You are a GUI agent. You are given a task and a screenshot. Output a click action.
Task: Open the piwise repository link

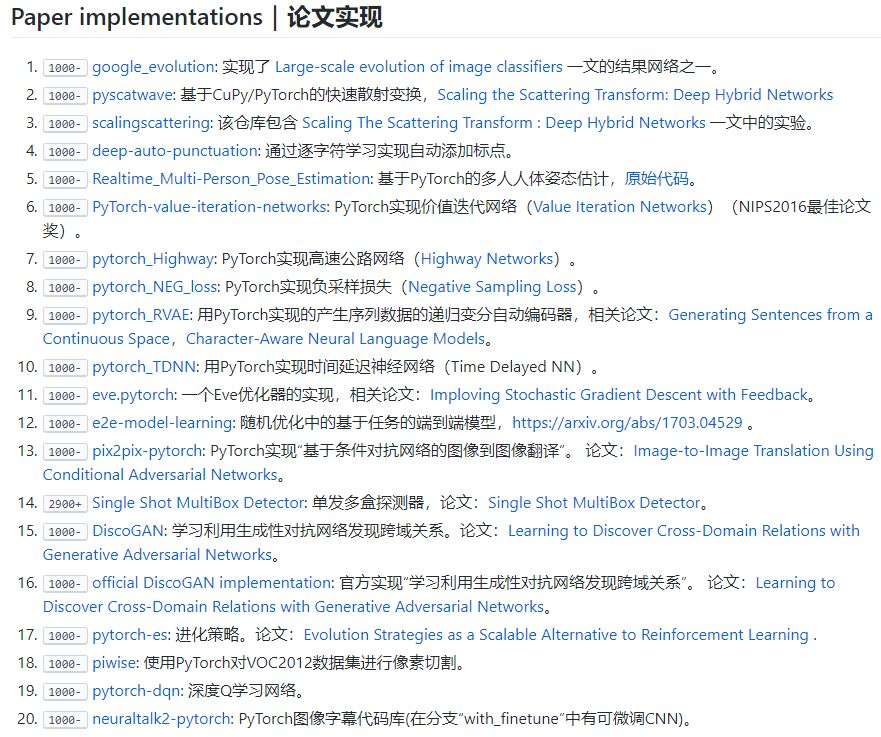114,663
